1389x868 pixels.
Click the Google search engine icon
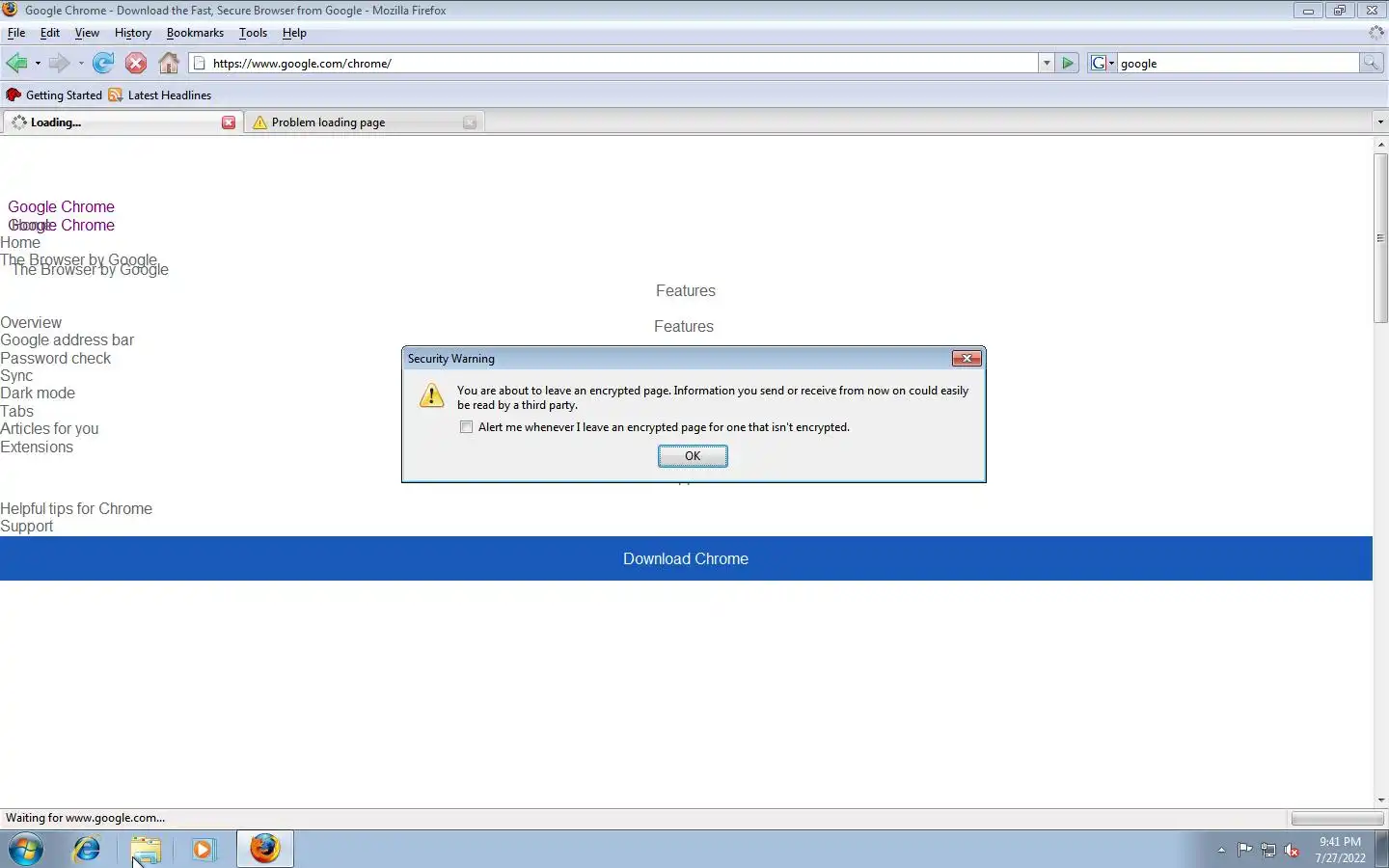(x=1098, y=64)
